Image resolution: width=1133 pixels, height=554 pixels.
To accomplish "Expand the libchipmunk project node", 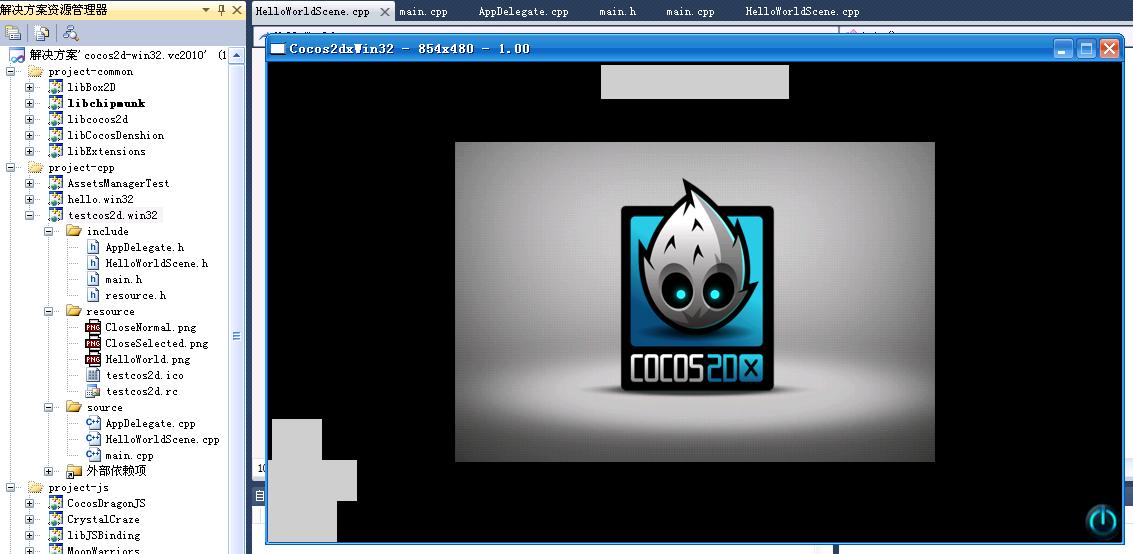I will pyautogui.click(x=30, y=103).
